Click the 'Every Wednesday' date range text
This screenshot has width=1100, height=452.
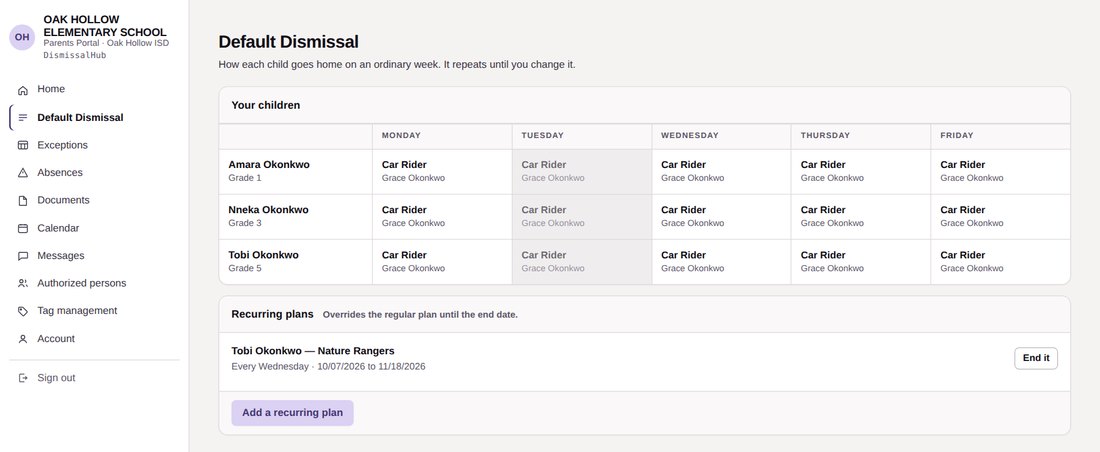click(328, 366)
